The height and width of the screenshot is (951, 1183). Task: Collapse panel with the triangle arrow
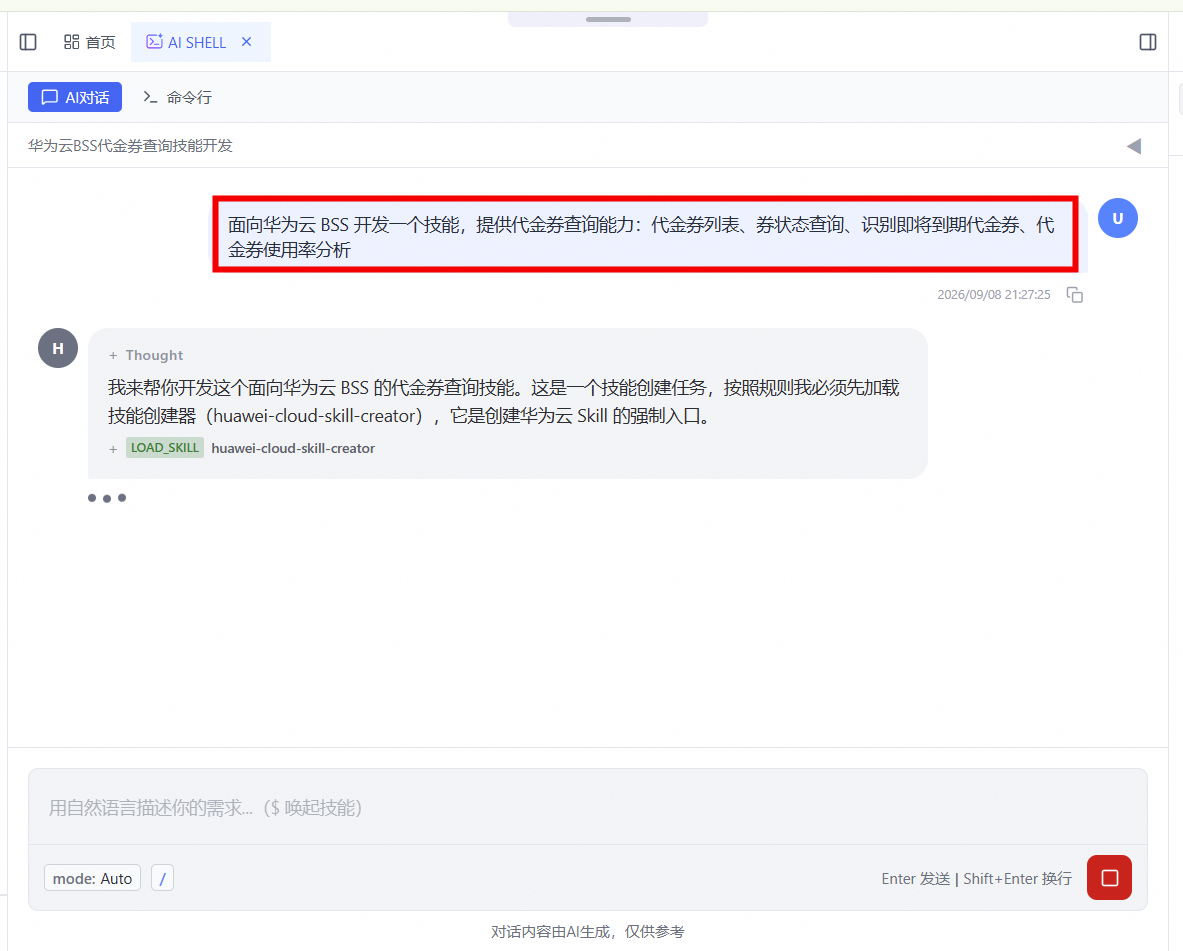(x=1133, y=146)
